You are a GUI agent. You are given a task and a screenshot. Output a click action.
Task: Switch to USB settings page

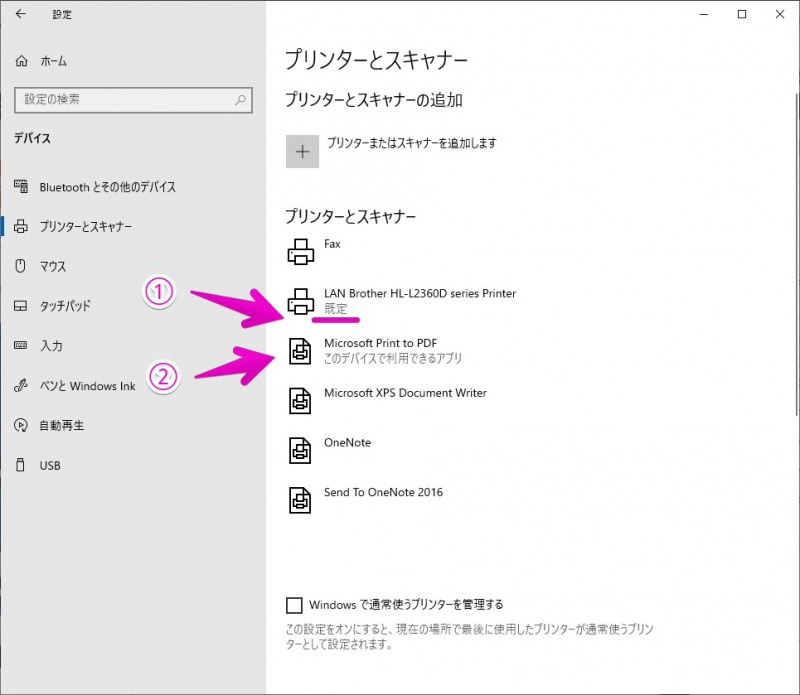[50, 466]
